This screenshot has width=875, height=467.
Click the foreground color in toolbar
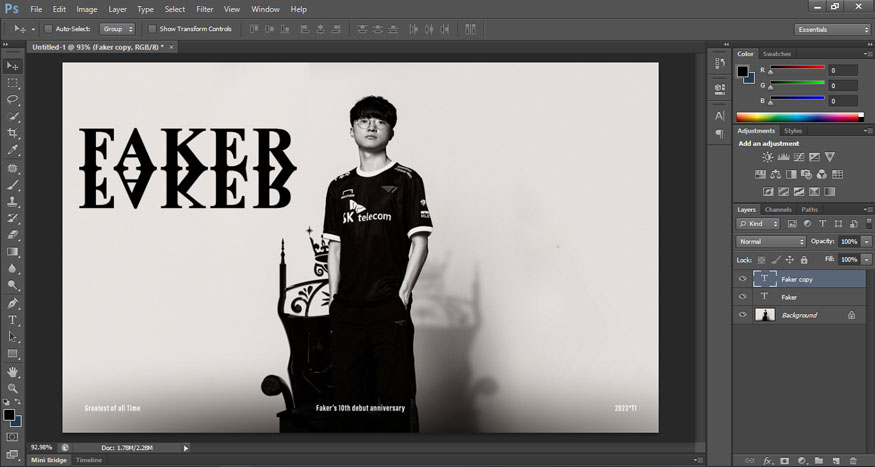[x=8, y=415]
